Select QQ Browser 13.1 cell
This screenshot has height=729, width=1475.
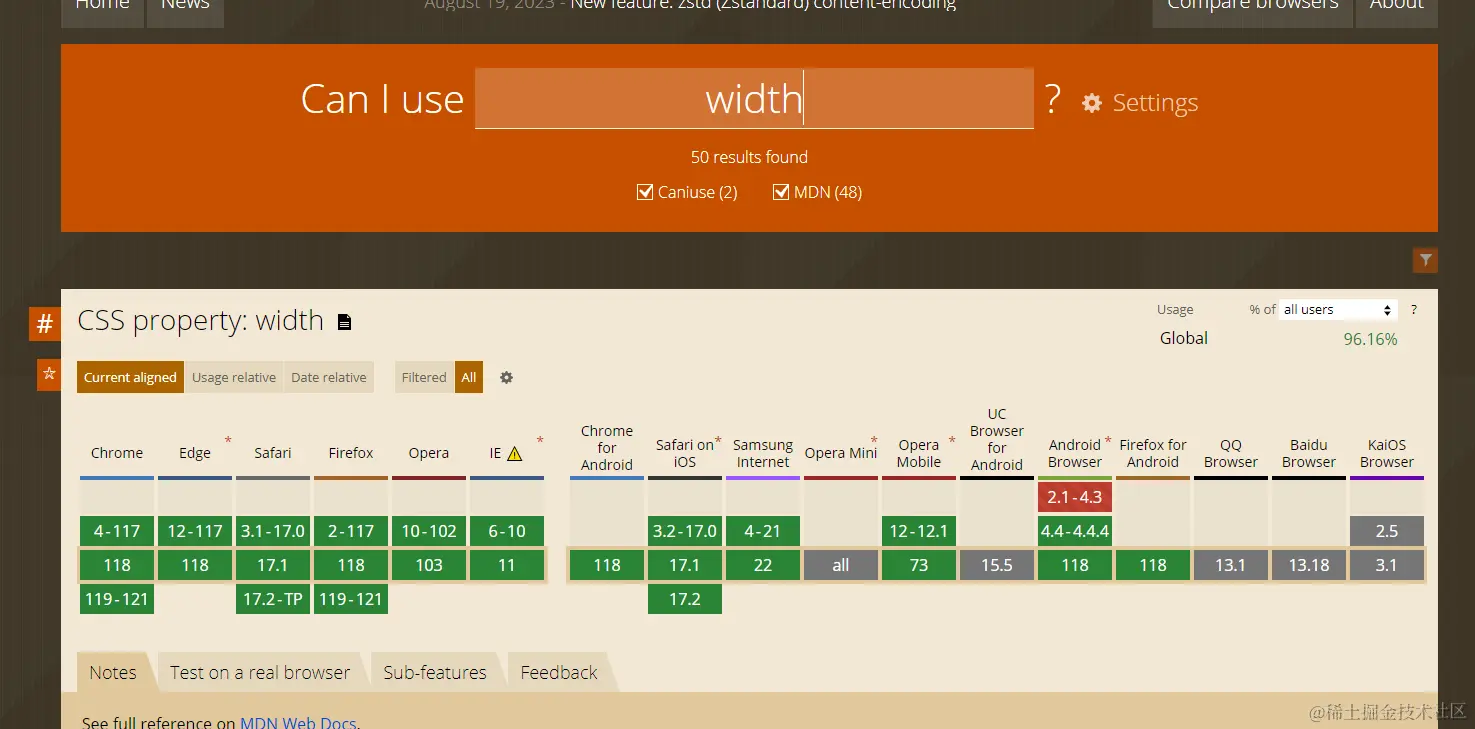(x=1231, y=565)
